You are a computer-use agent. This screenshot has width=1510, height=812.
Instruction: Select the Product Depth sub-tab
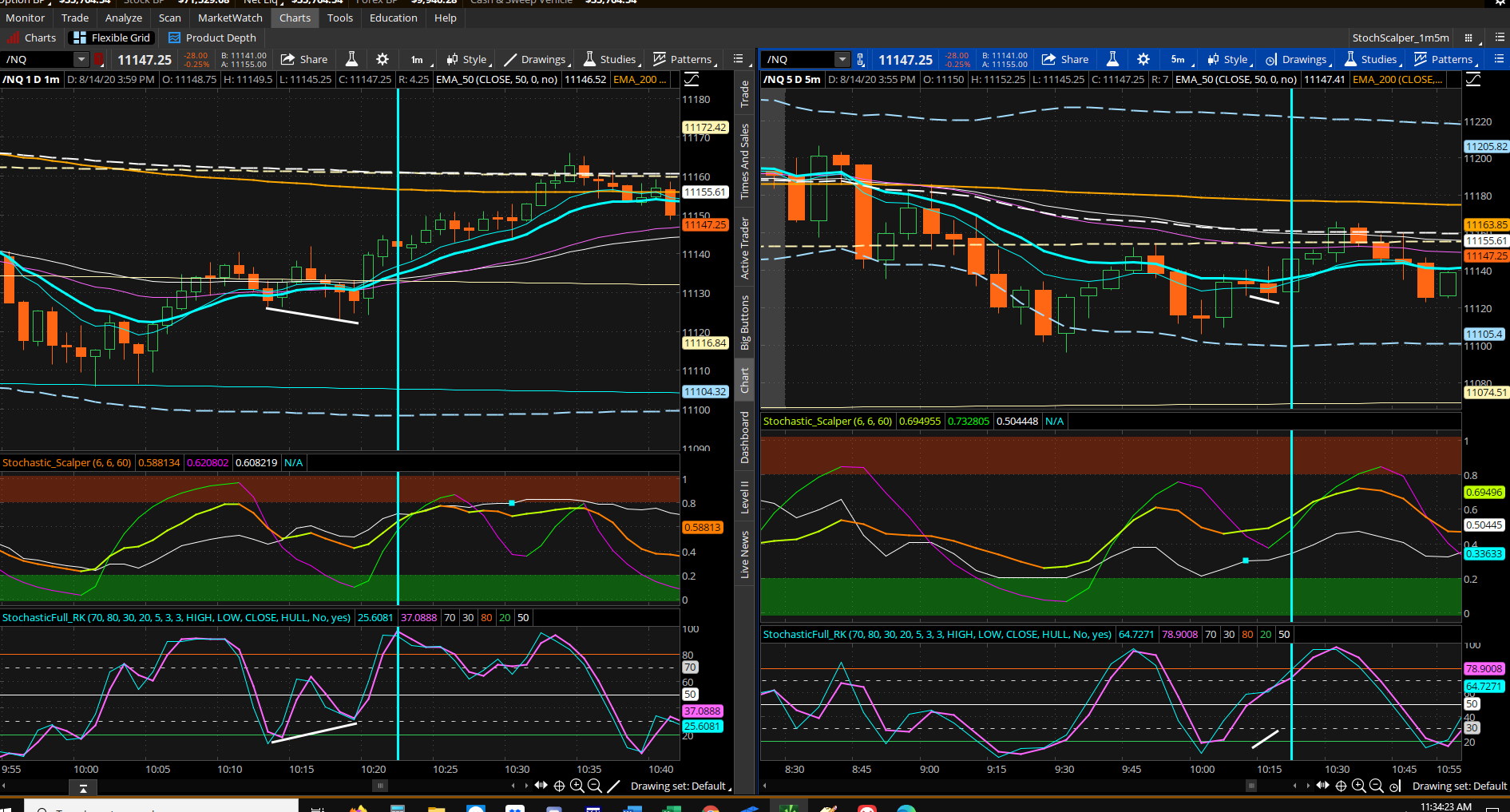(212, 38)
